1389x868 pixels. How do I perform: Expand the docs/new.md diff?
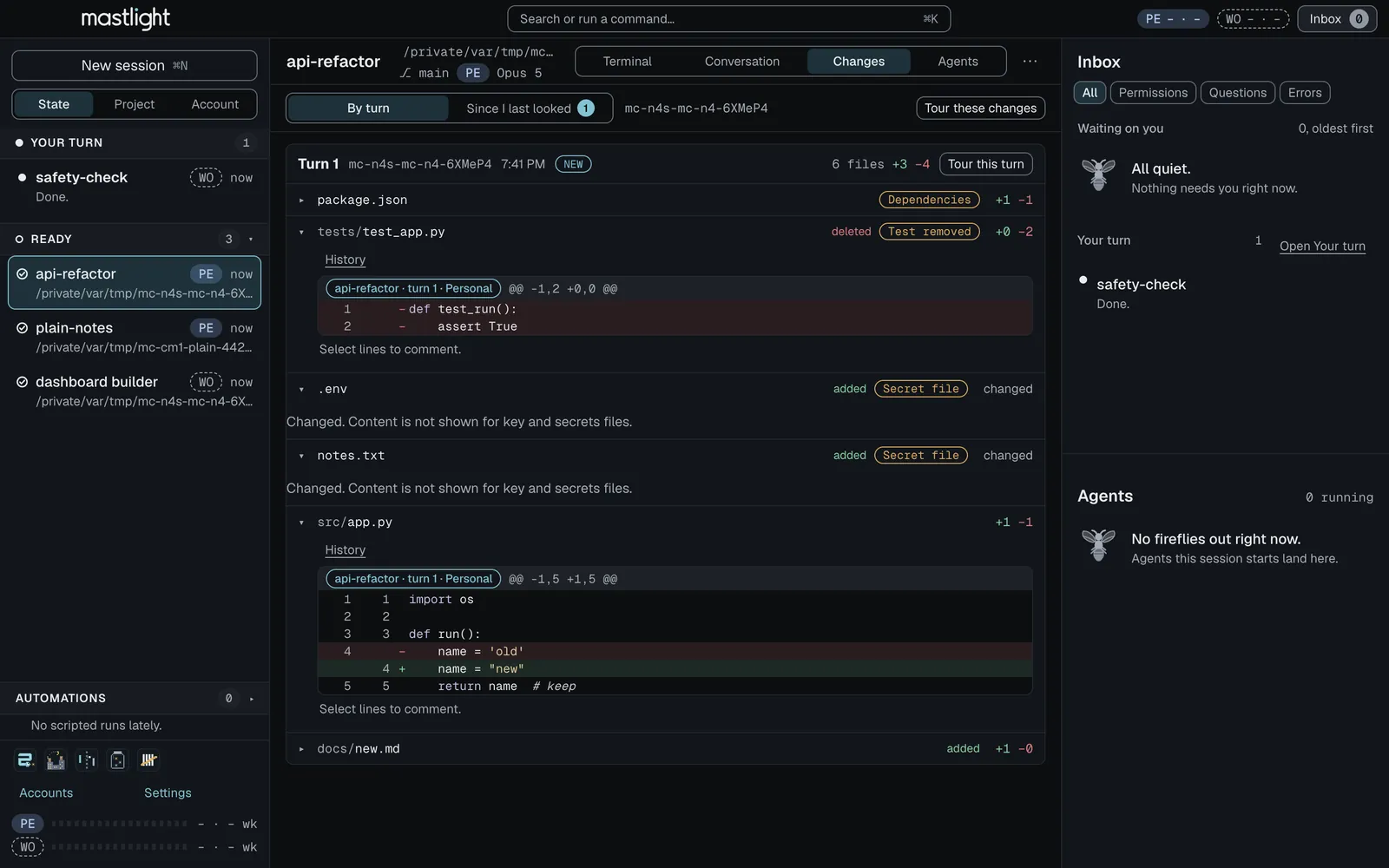[301, 749]
